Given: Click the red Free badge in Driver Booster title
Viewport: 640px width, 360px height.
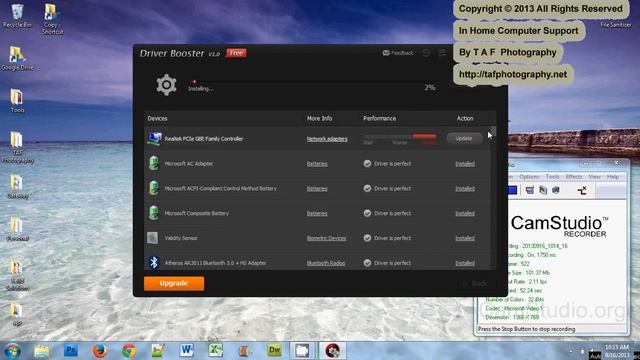Looking at the screenshot, I should [x=236, y=53].
